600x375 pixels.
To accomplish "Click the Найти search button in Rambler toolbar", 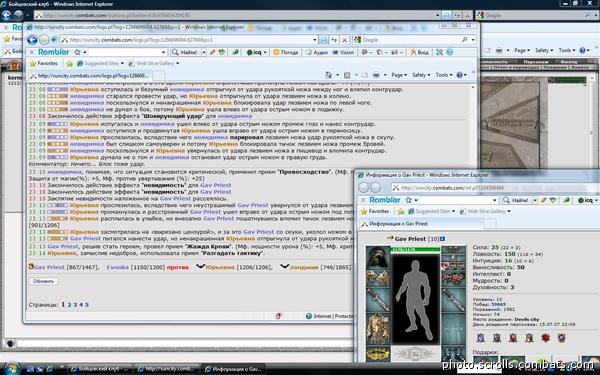I will click(184, 52).
